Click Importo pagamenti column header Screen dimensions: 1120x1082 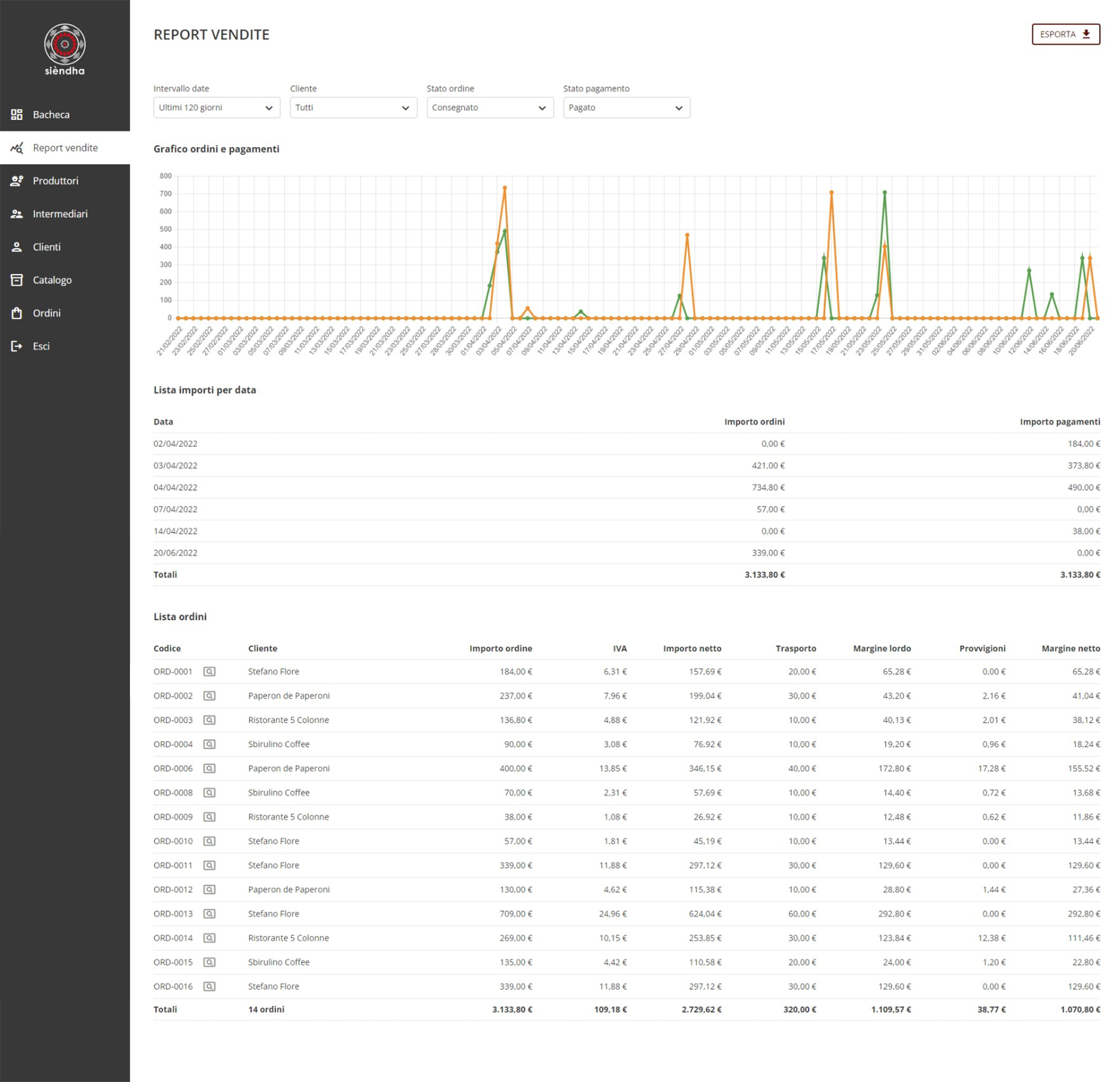pyautogui.click(x=1060, y=422)
